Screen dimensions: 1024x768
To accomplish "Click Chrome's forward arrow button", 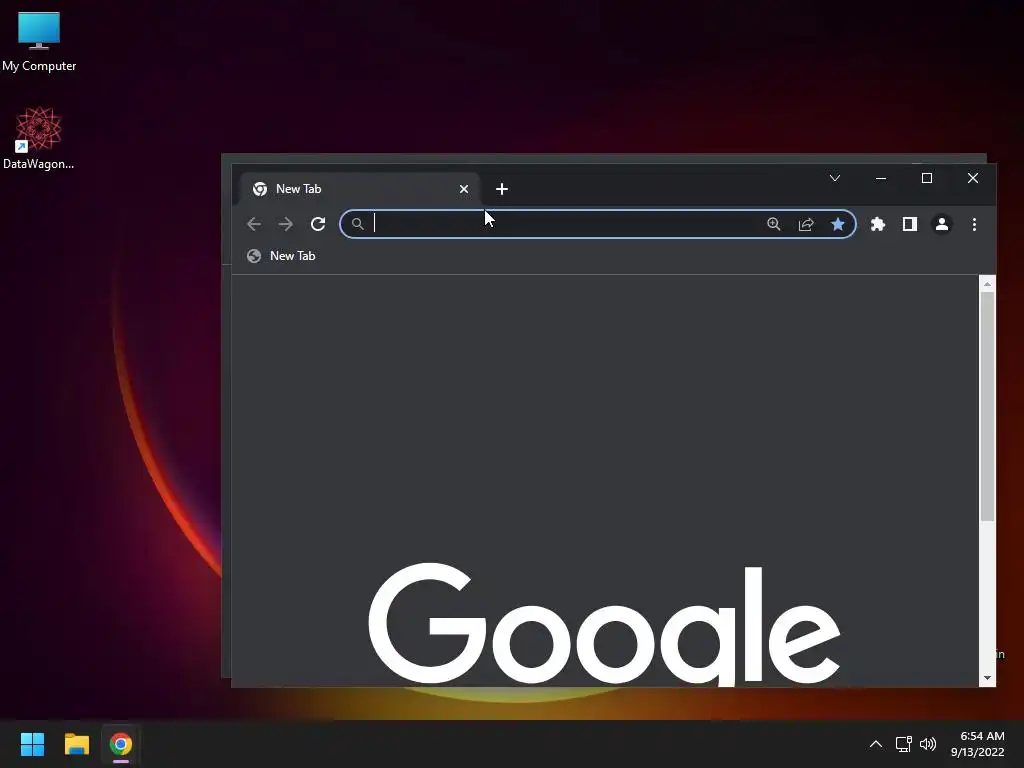I will [285, 224].
